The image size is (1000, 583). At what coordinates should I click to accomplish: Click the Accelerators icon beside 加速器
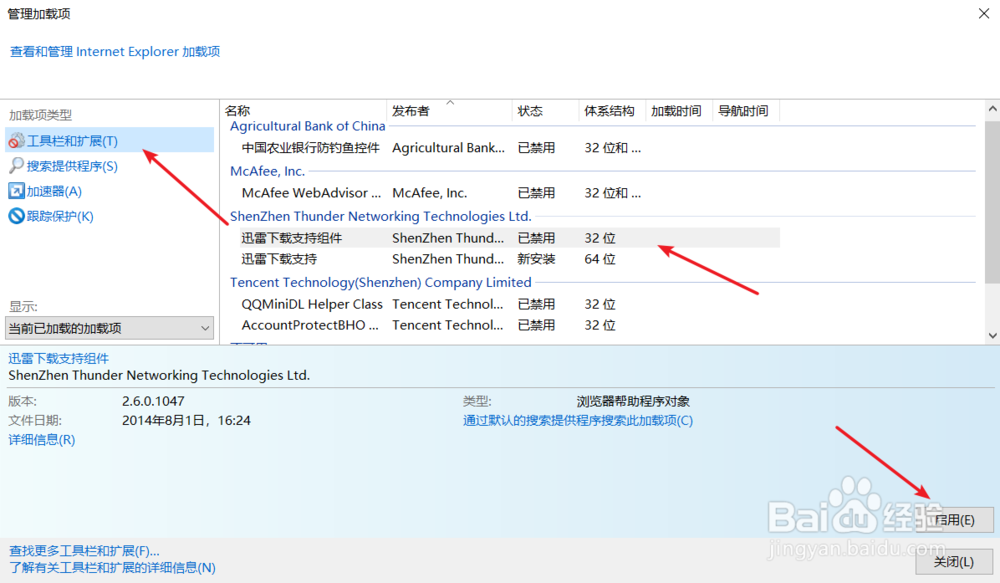pyautogui.click(x=17, y=191)
